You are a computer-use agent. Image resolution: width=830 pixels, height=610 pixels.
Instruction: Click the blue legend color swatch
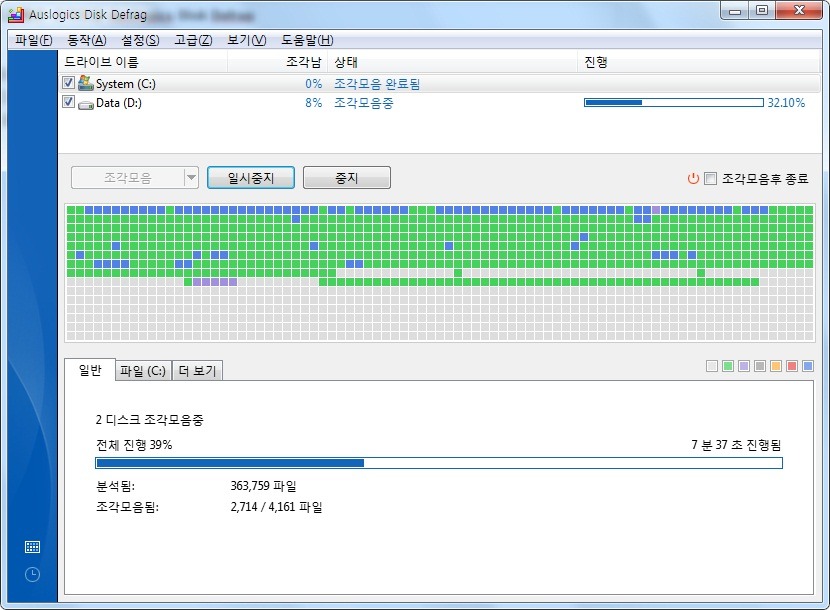(808, 366)
